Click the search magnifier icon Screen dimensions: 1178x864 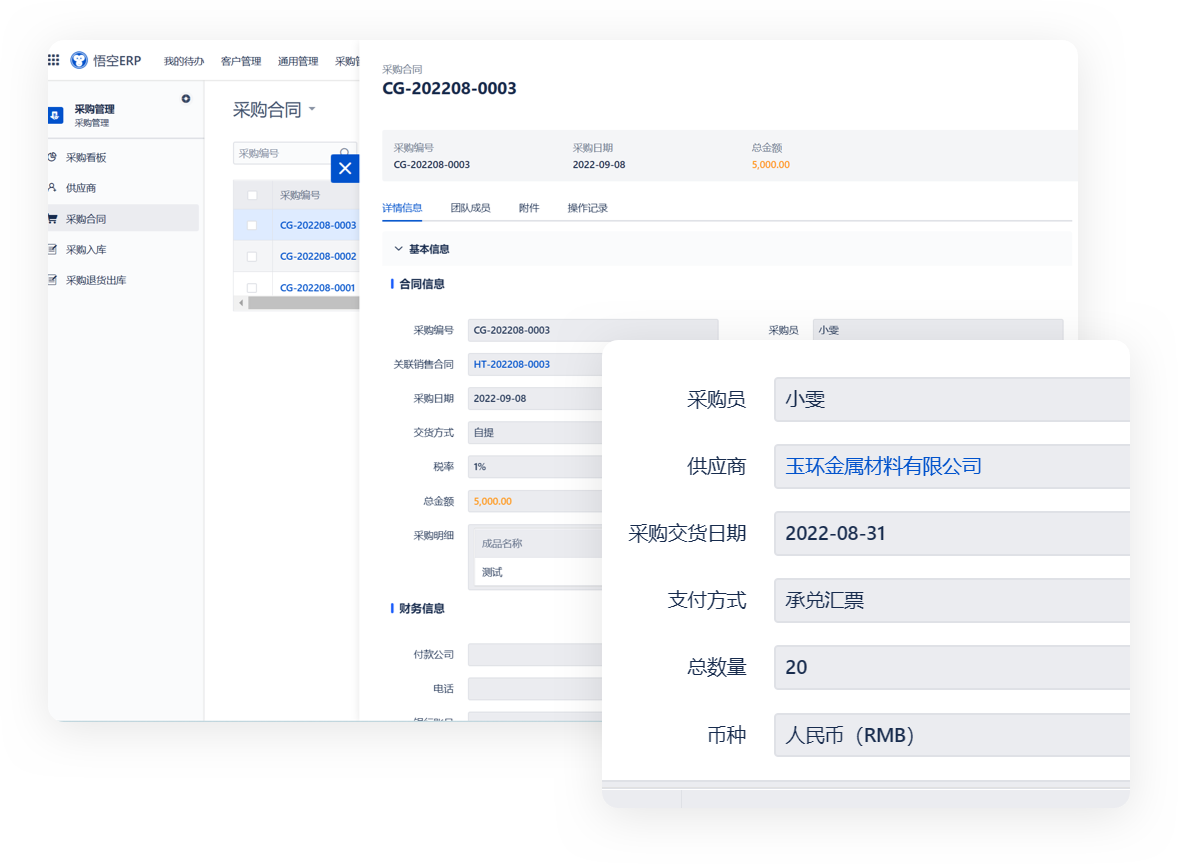point(345,153)
